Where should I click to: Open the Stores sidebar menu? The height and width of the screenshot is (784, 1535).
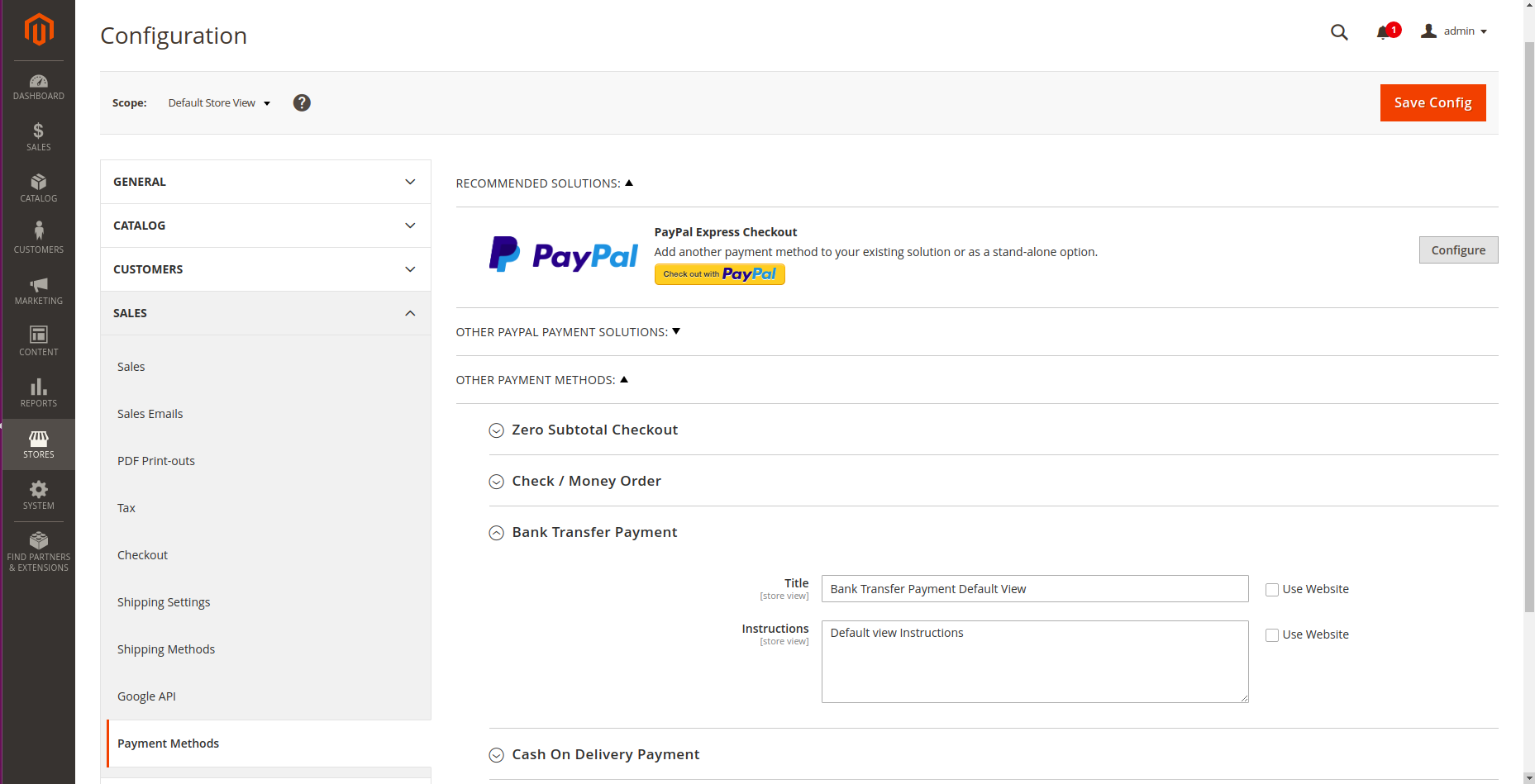pos(39,444)
